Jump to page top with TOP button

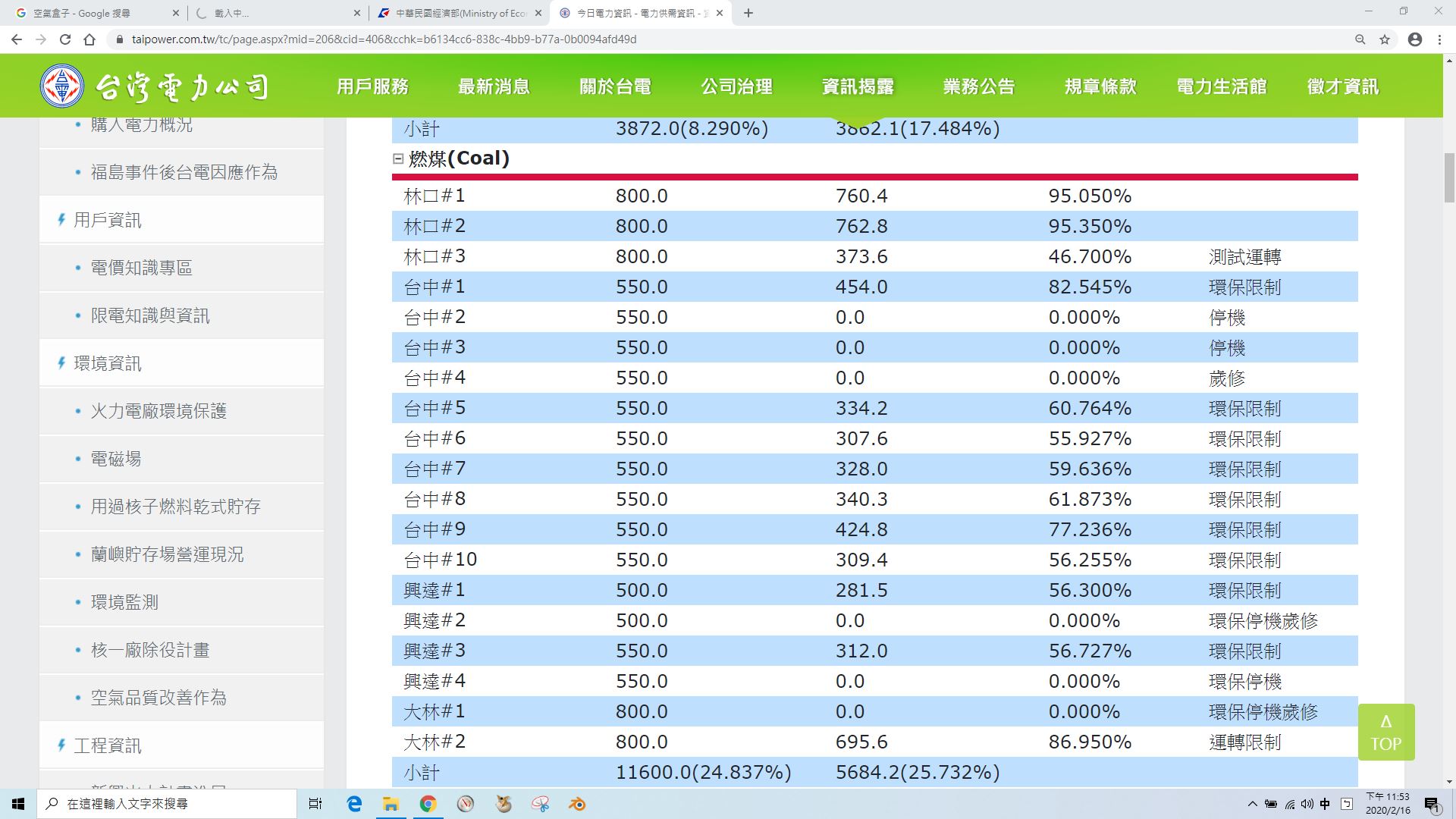[x=1385, y=733]
